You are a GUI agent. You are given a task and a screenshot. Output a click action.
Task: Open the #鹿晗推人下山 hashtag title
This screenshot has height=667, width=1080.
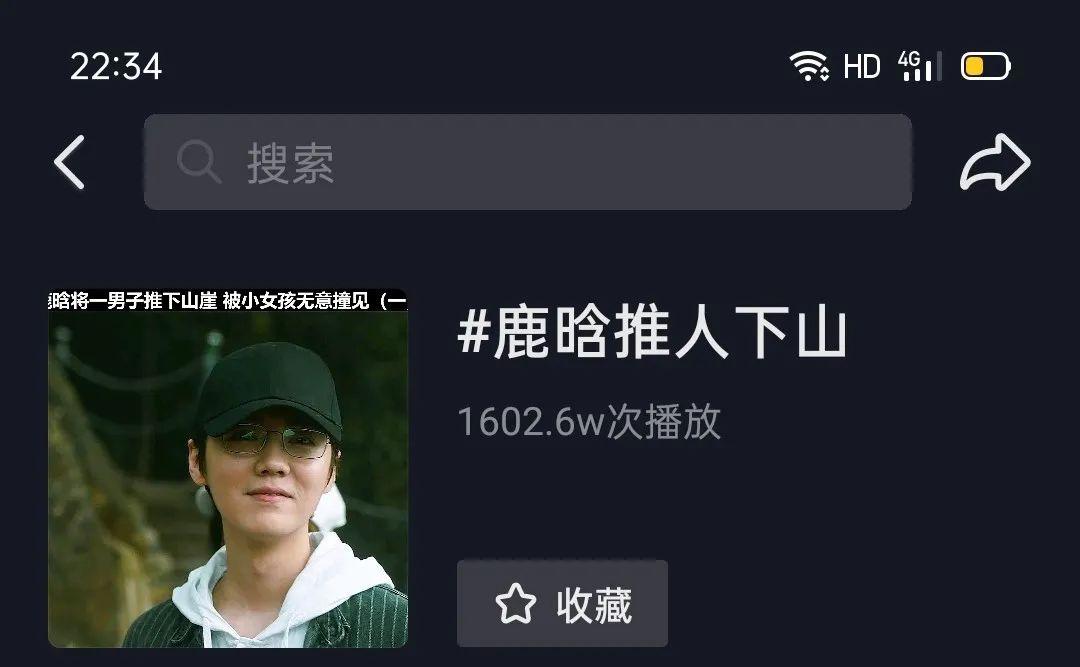(x=652, y=333)
